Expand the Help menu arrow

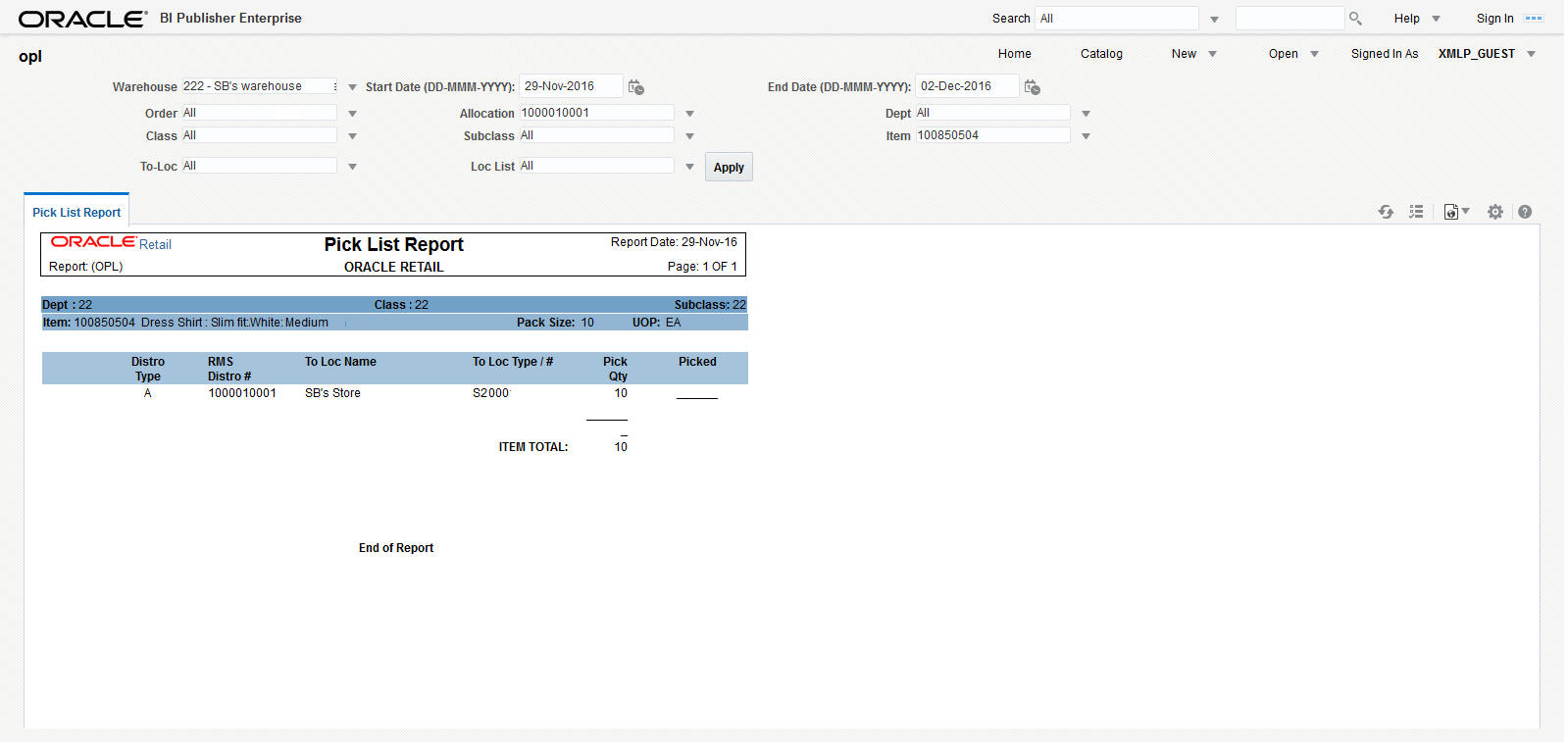click(1436, 19)
